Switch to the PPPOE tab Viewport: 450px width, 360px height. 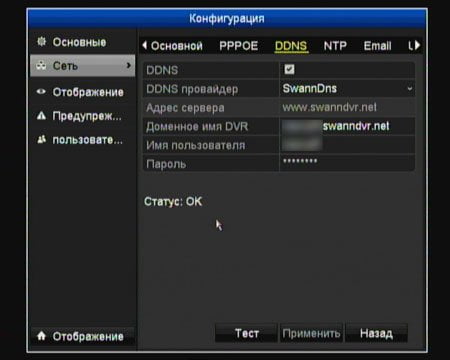(x=239, y=46)
